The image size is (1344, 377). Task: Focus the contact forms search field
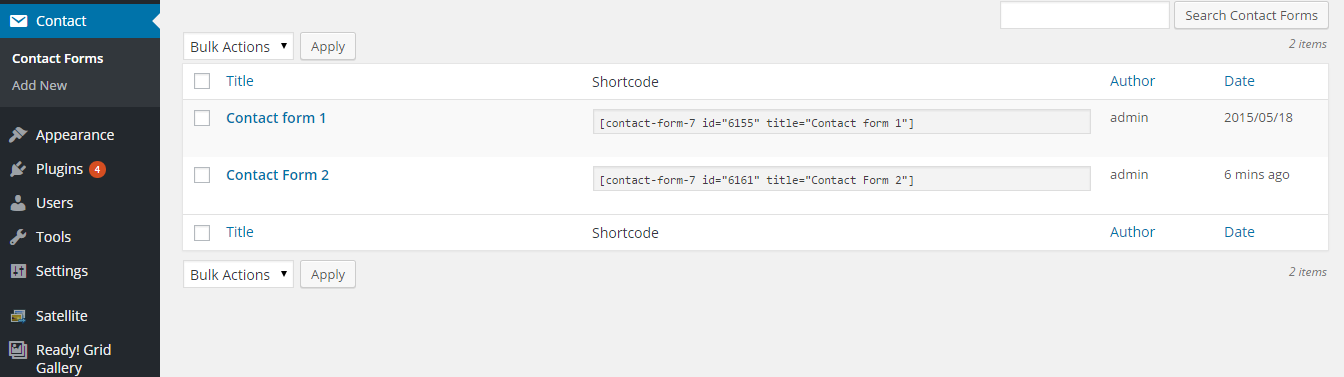(1085, 15)
